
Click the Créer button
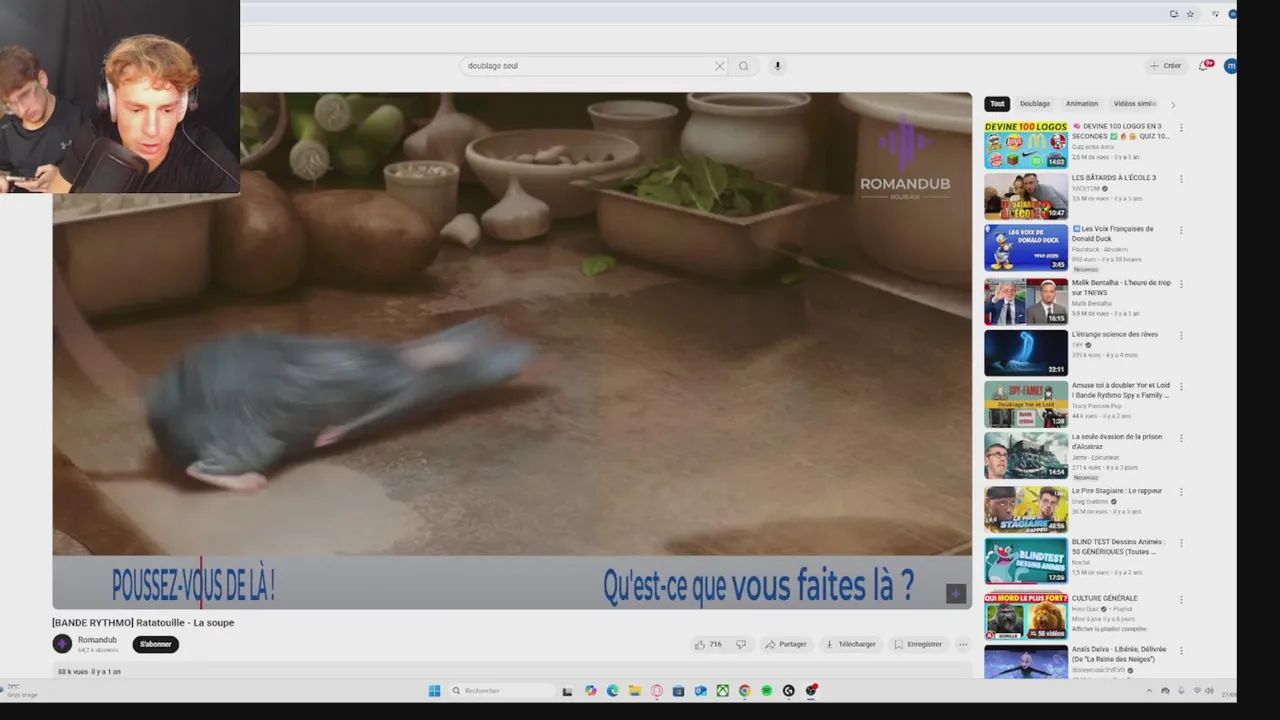[x=1166, y=66]
